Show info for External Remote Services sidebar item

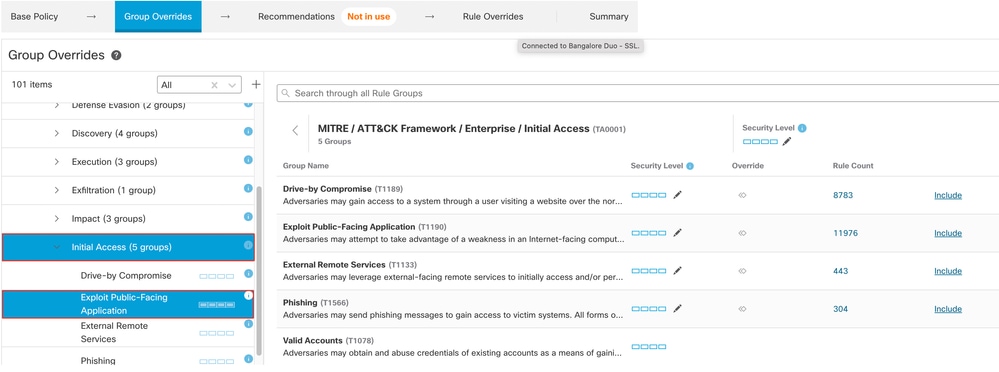(x=248, y=324)
